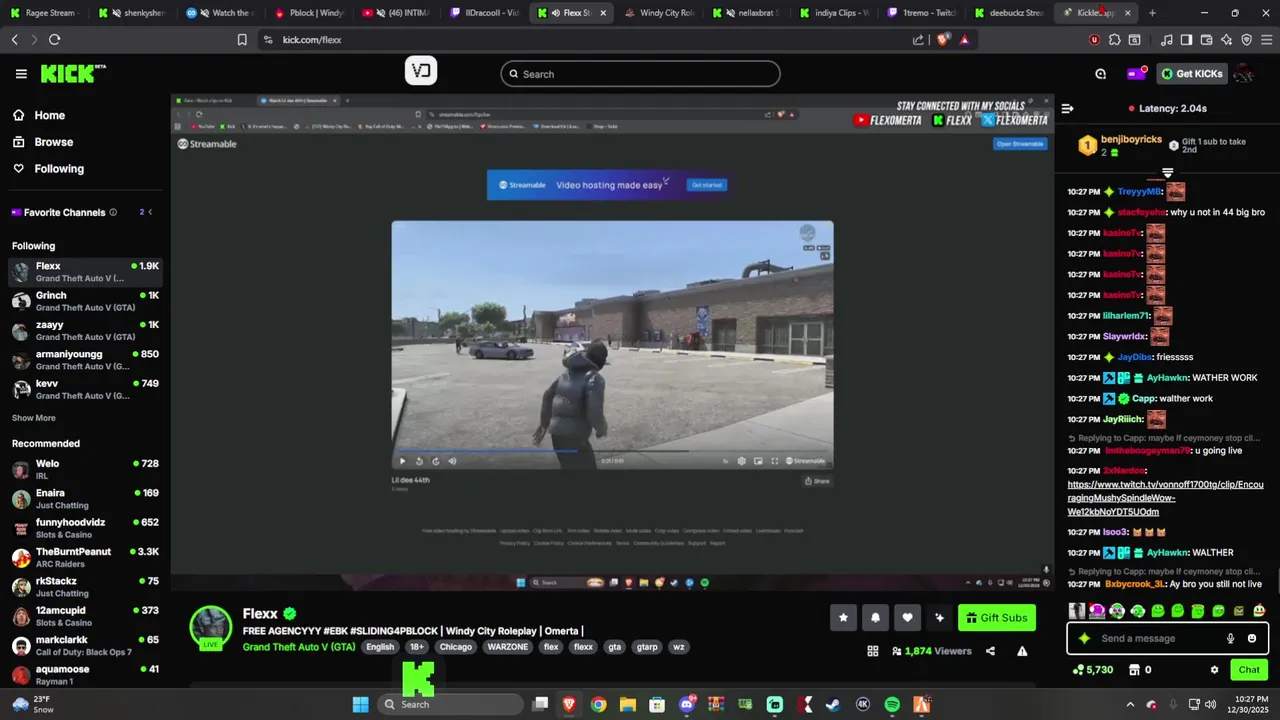Show the Favorite Channels info icon
Screen dimensions: 1280x720
pyautogui.click(x=113, y=212)
